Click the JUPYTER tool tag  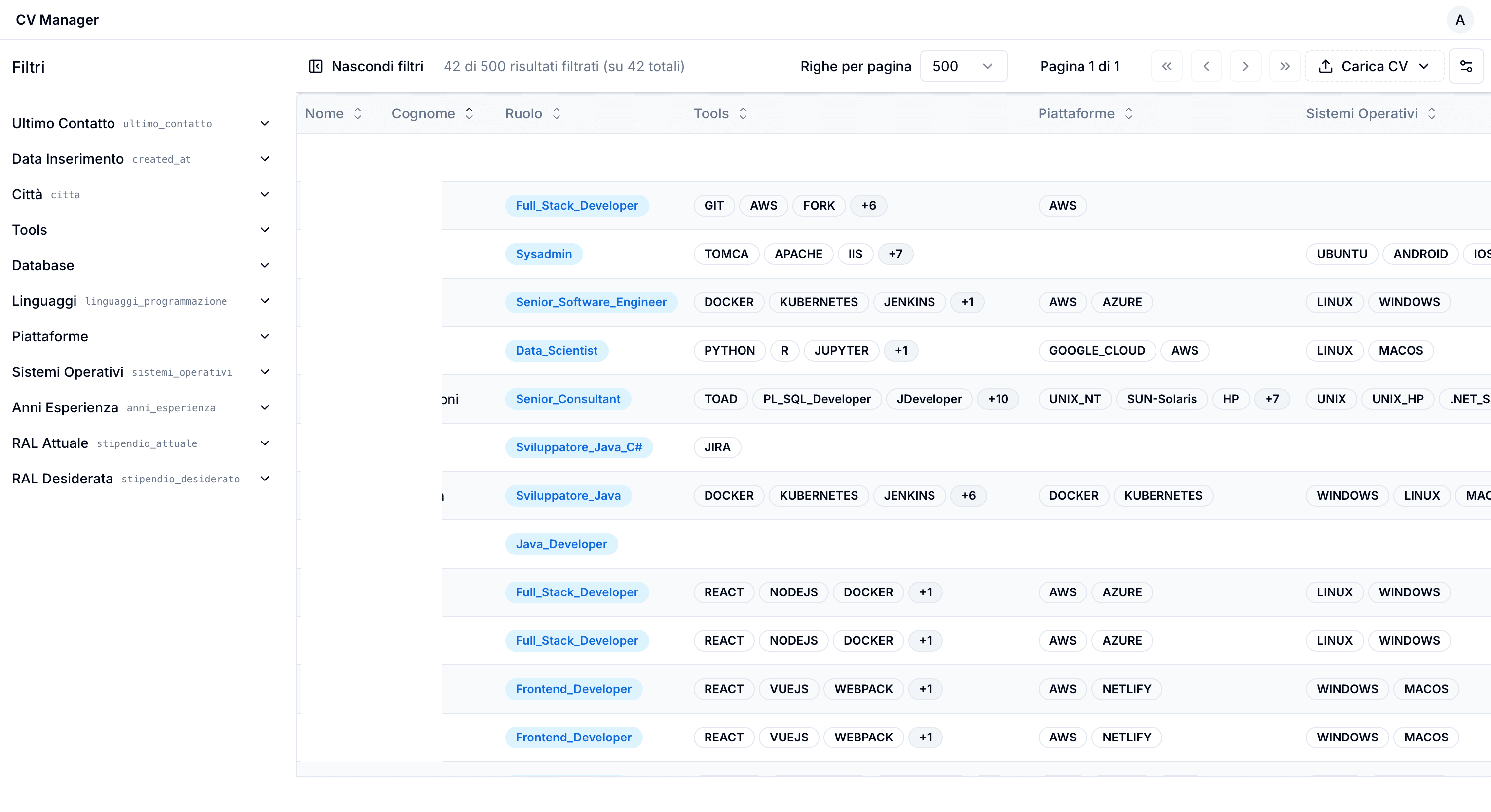[841, 350]
